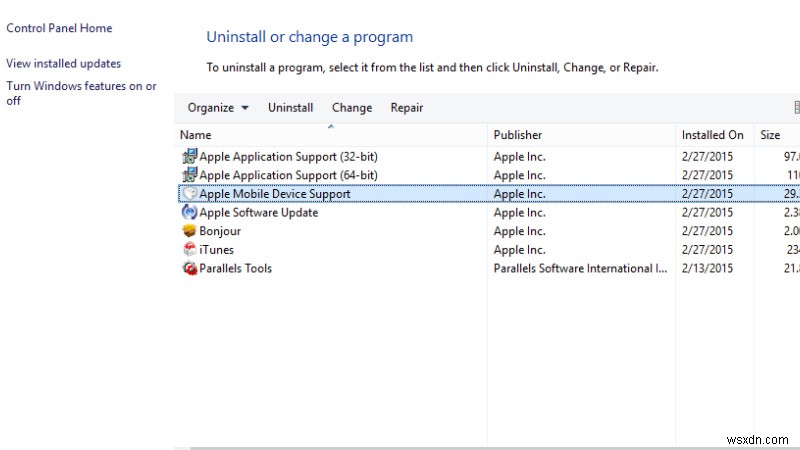Click the Apple Mobile Device Support icon

pyautogui.click(x=189, y=193)
